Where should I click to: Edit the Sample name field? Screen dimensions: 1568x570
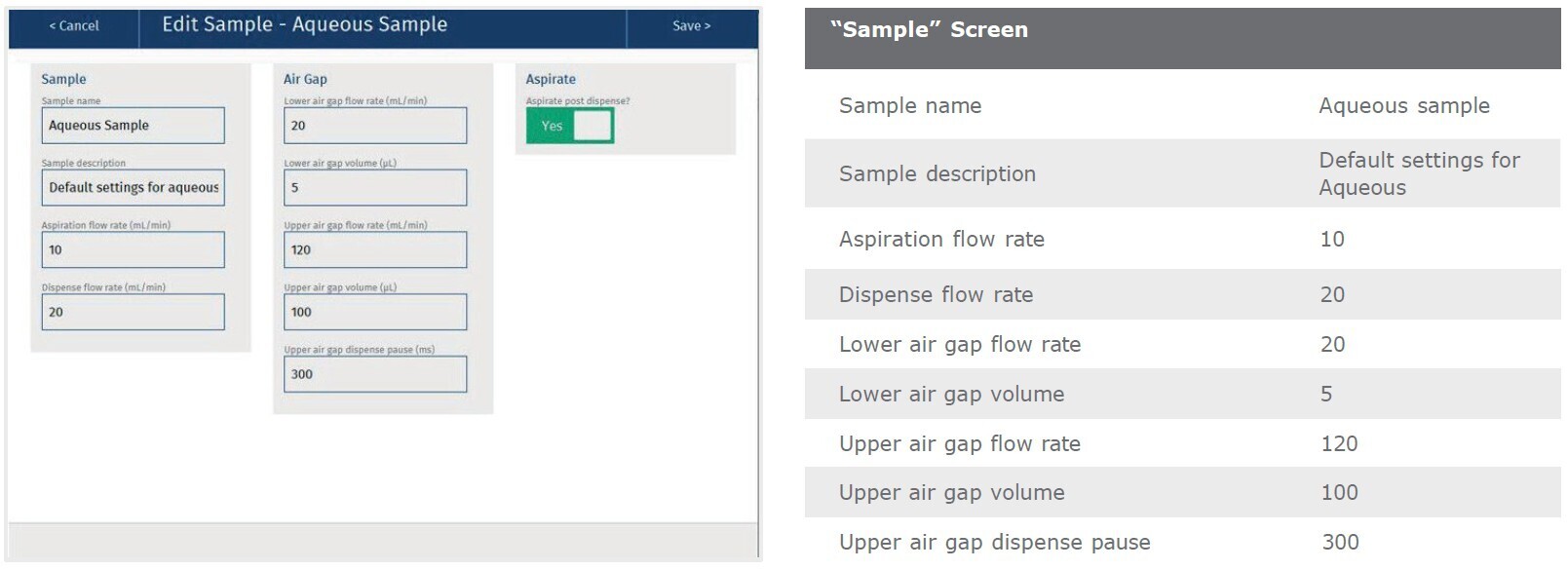click(x=133, y=126)
